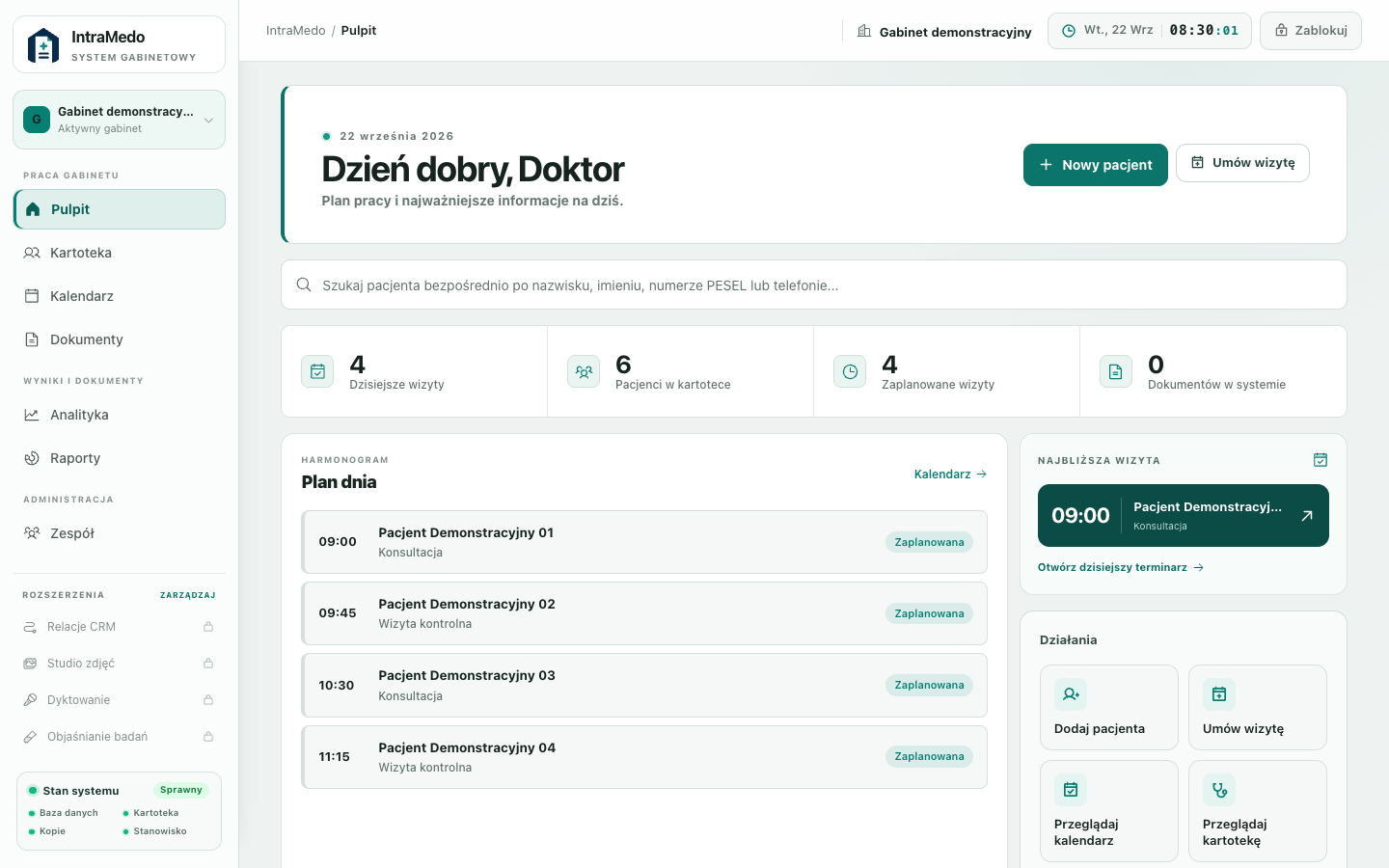Screen dimensions: 1389x868
Task: Click the IntraMedo logo icon
Action: tap(43, 45)
